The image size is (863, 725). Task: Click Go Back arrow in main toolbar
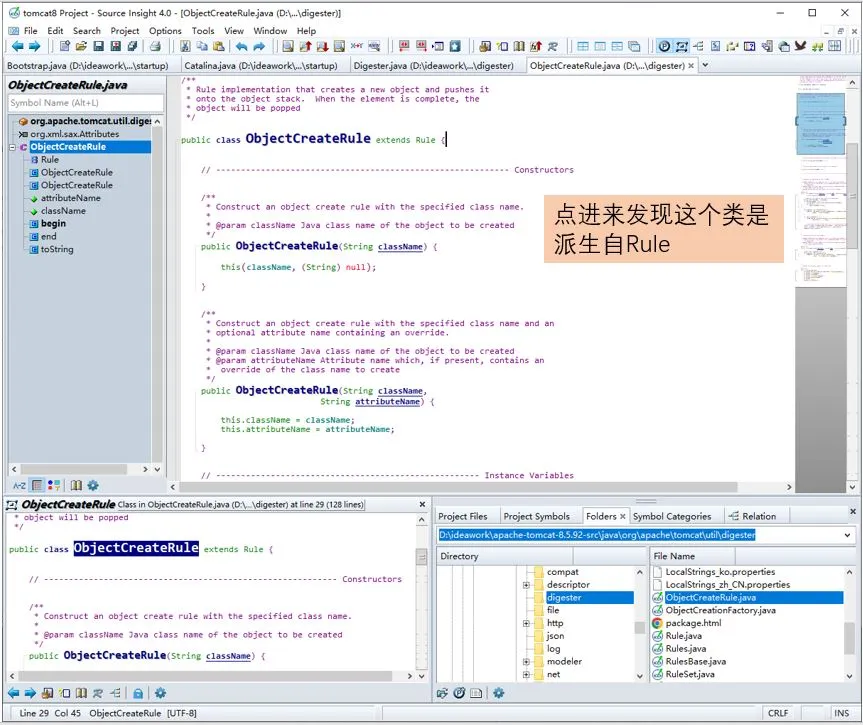point(17,47)
